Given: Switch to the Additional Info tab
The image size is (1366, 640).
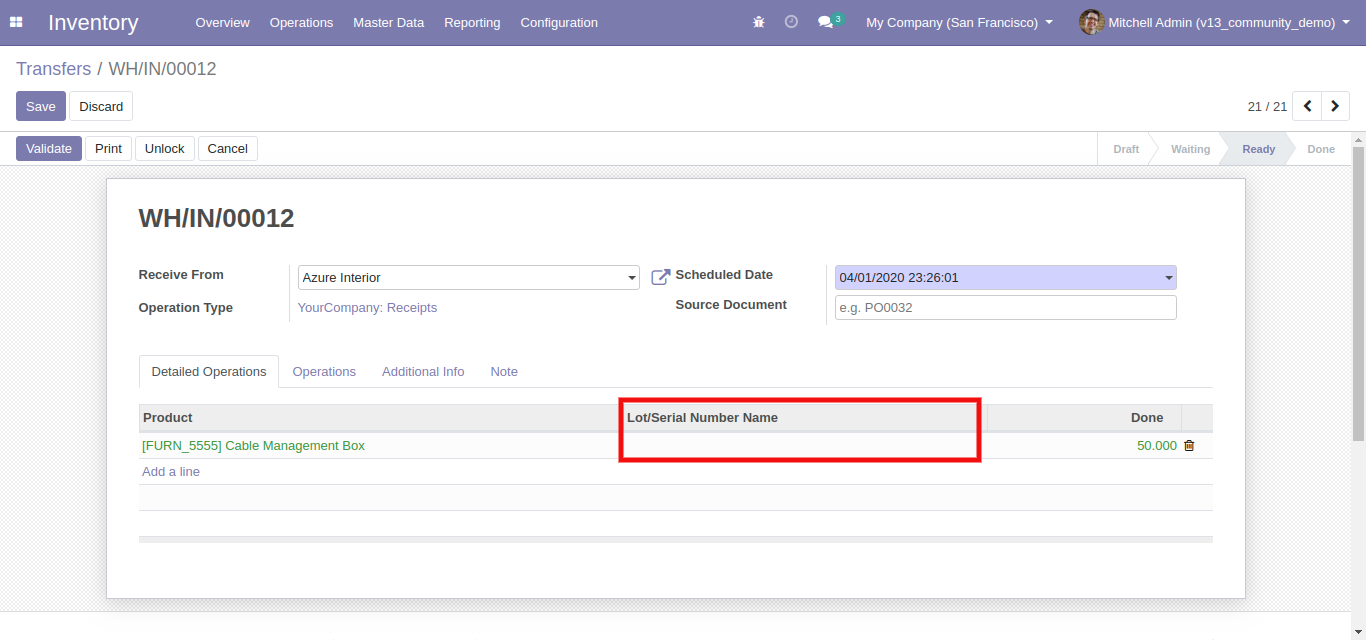Looking at the screenshot, I should pos(423,372).
